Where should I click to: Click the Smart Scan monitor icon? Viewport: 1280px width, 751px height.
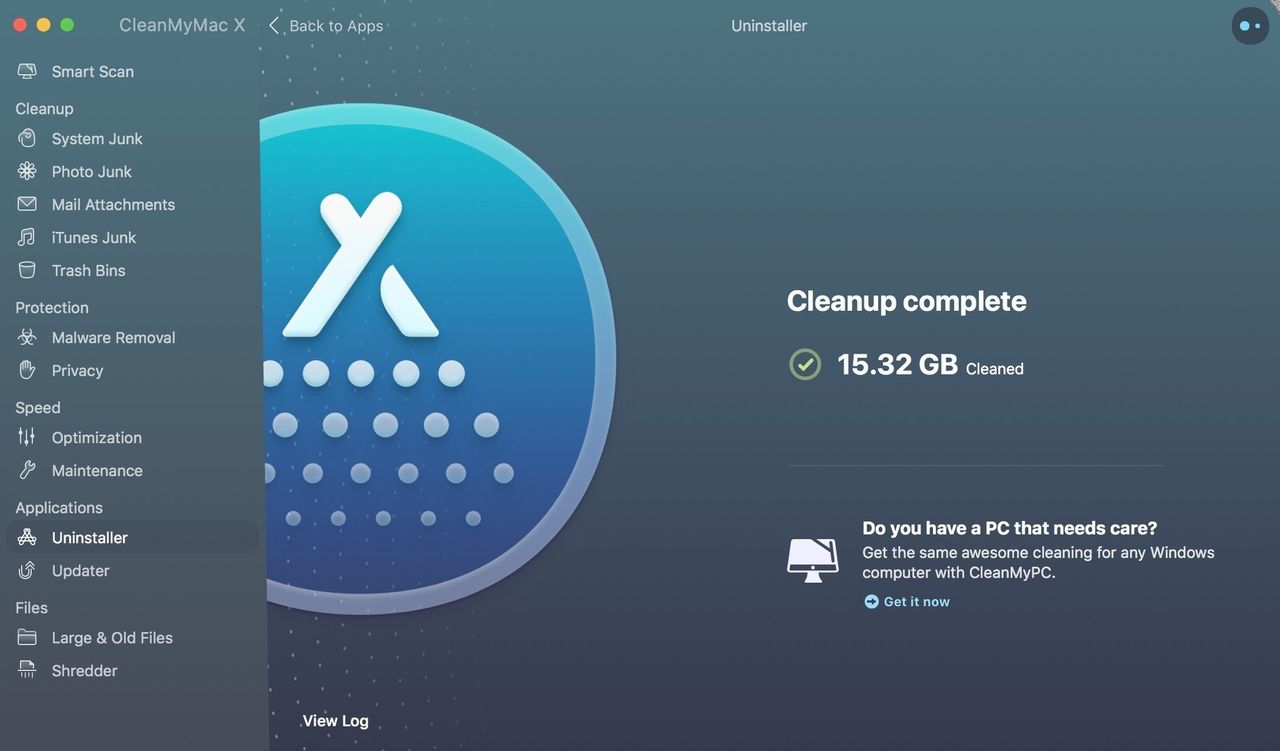click(27, 71)
